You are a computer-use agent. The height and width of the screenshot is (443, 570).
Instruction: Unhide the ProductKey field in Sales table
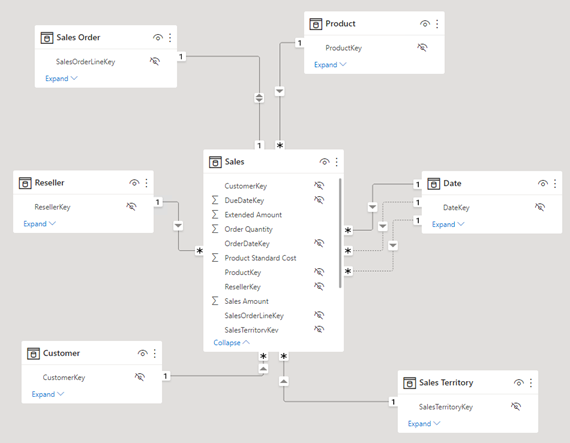[319, 272]
